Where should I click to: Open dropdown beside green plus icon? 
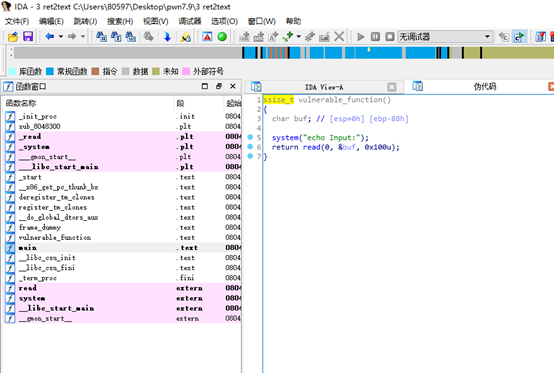pos(299,36)
